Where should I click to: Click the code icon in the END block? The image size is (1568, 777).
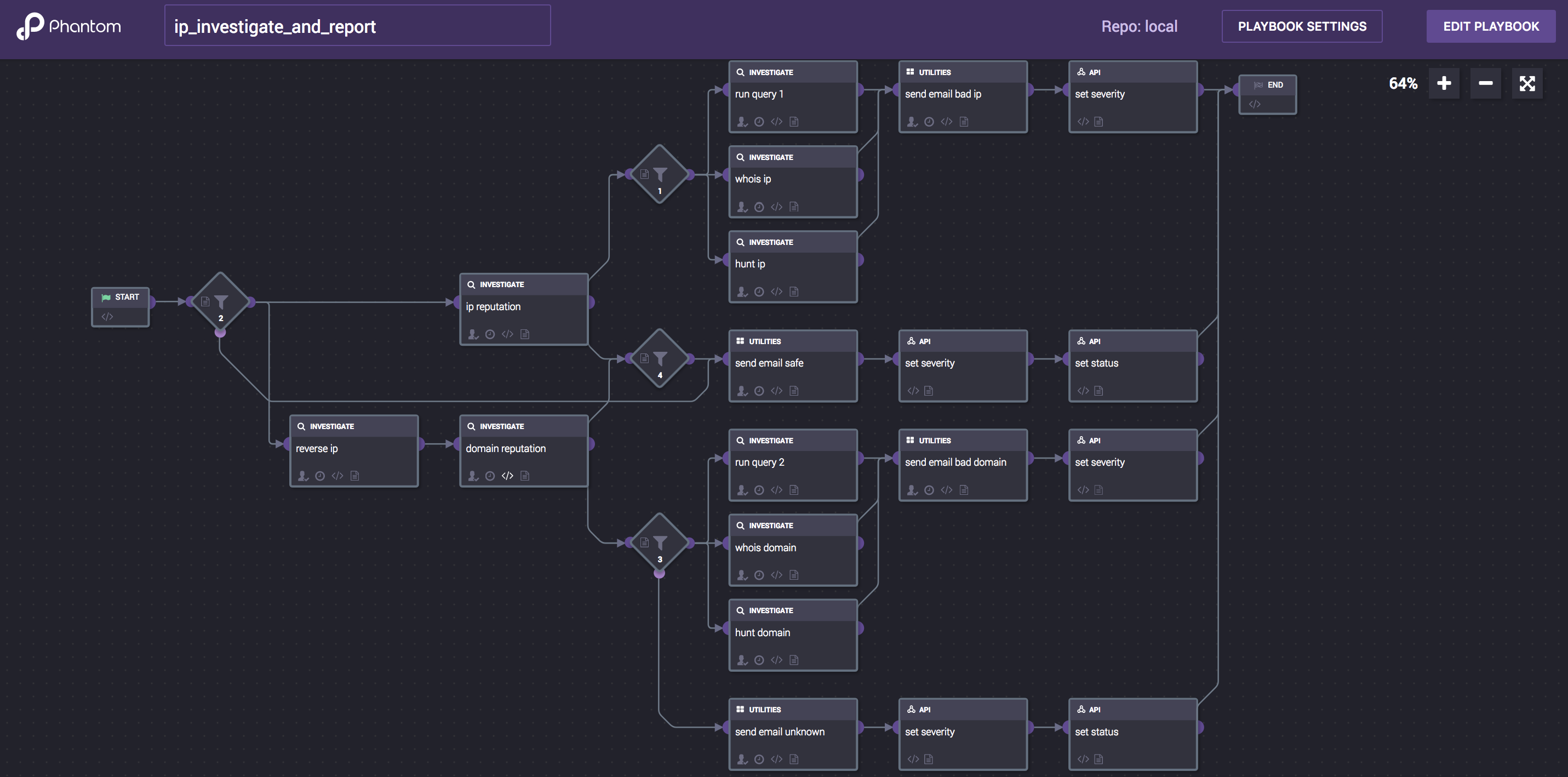coord(1255,104)
